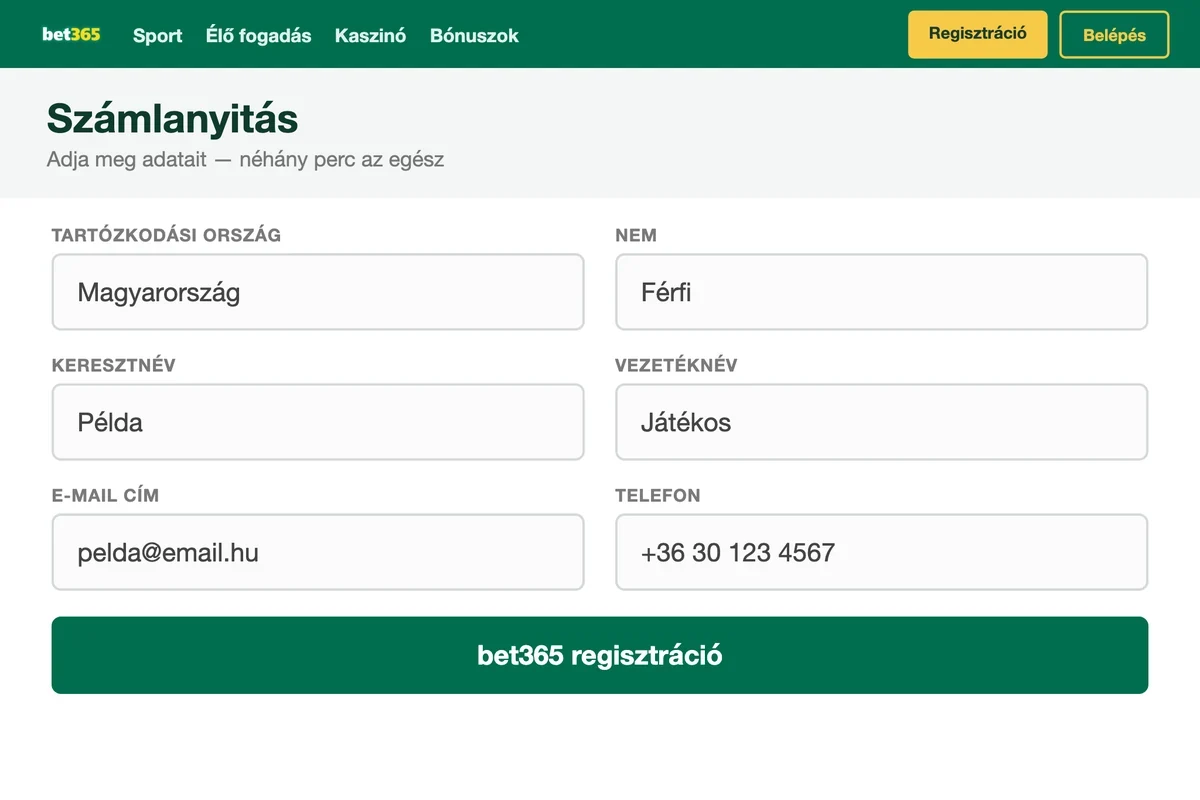The height and width of the screenshot is (800, 1200).
Task: Click the VEZETÉKNÉV label
Action: pos(676,365)
